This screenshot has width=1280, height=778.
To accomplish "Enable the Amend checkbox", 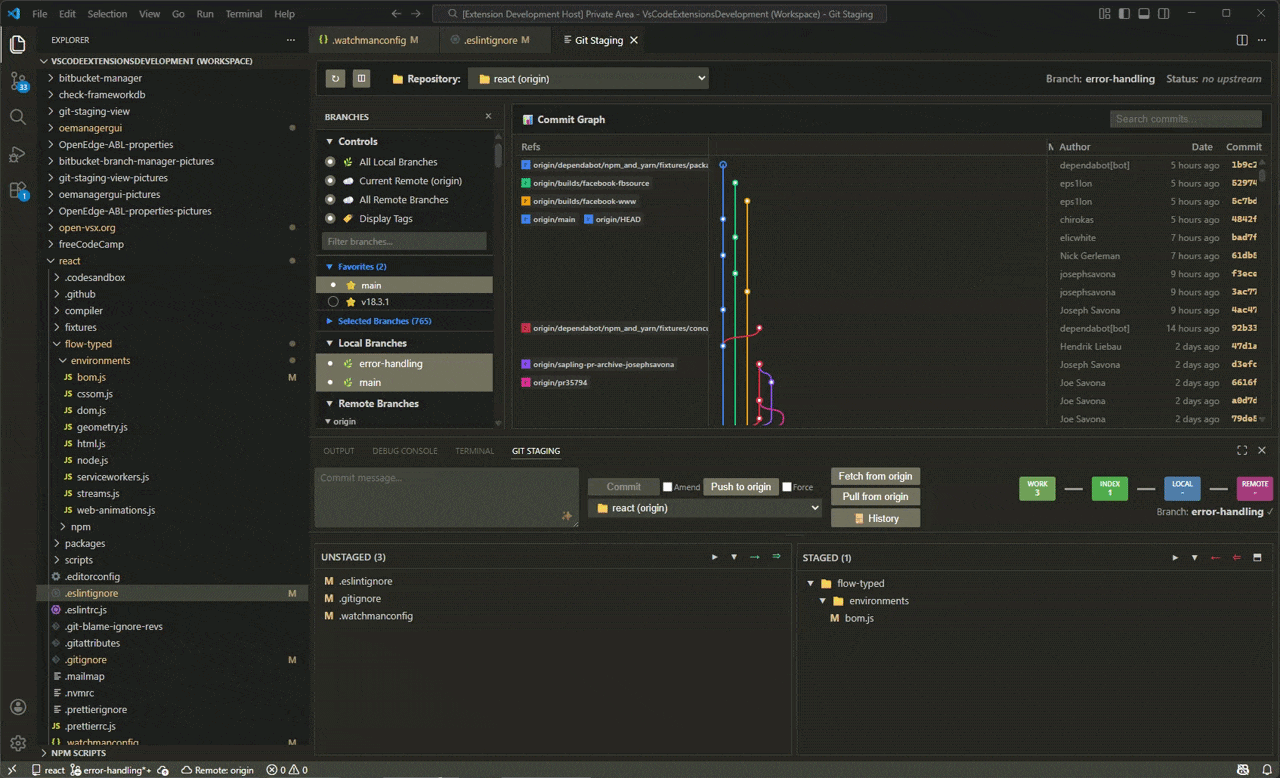I will [x=667, y=487].
